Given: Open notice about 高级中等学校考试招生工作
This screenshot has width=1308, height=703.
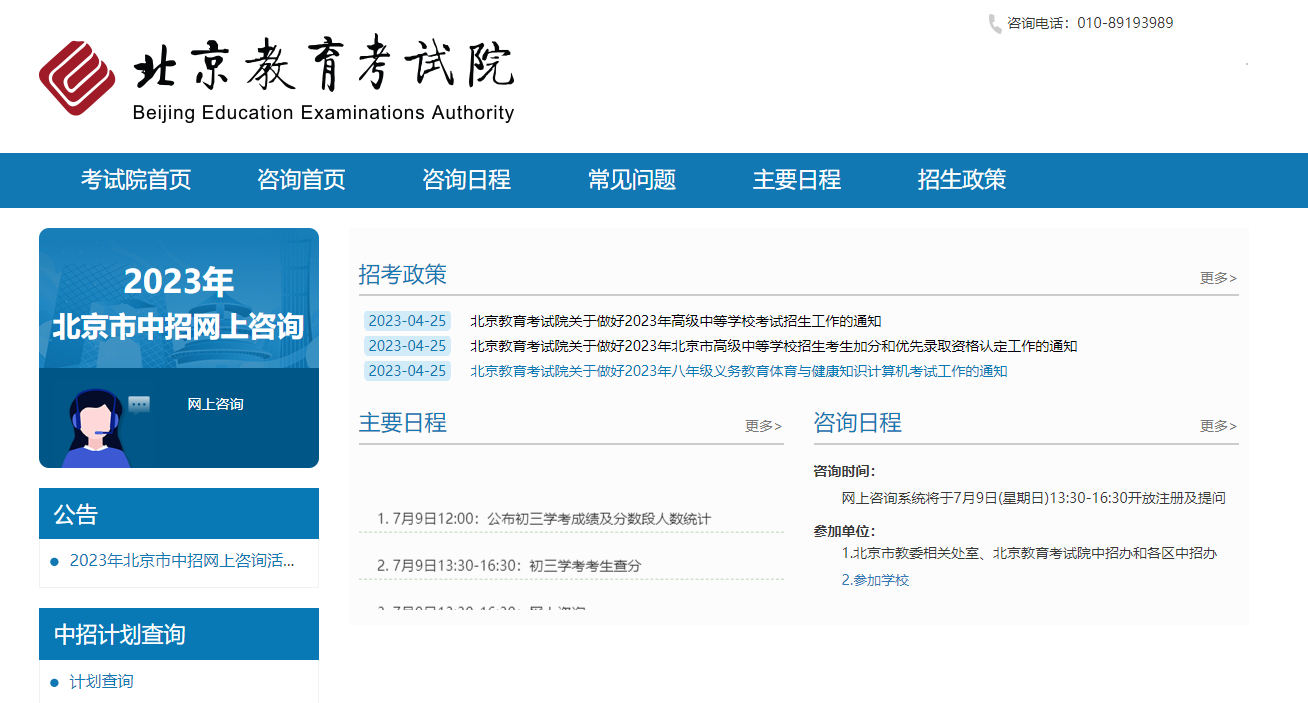Looking at the screenshot, I should 676,321.
